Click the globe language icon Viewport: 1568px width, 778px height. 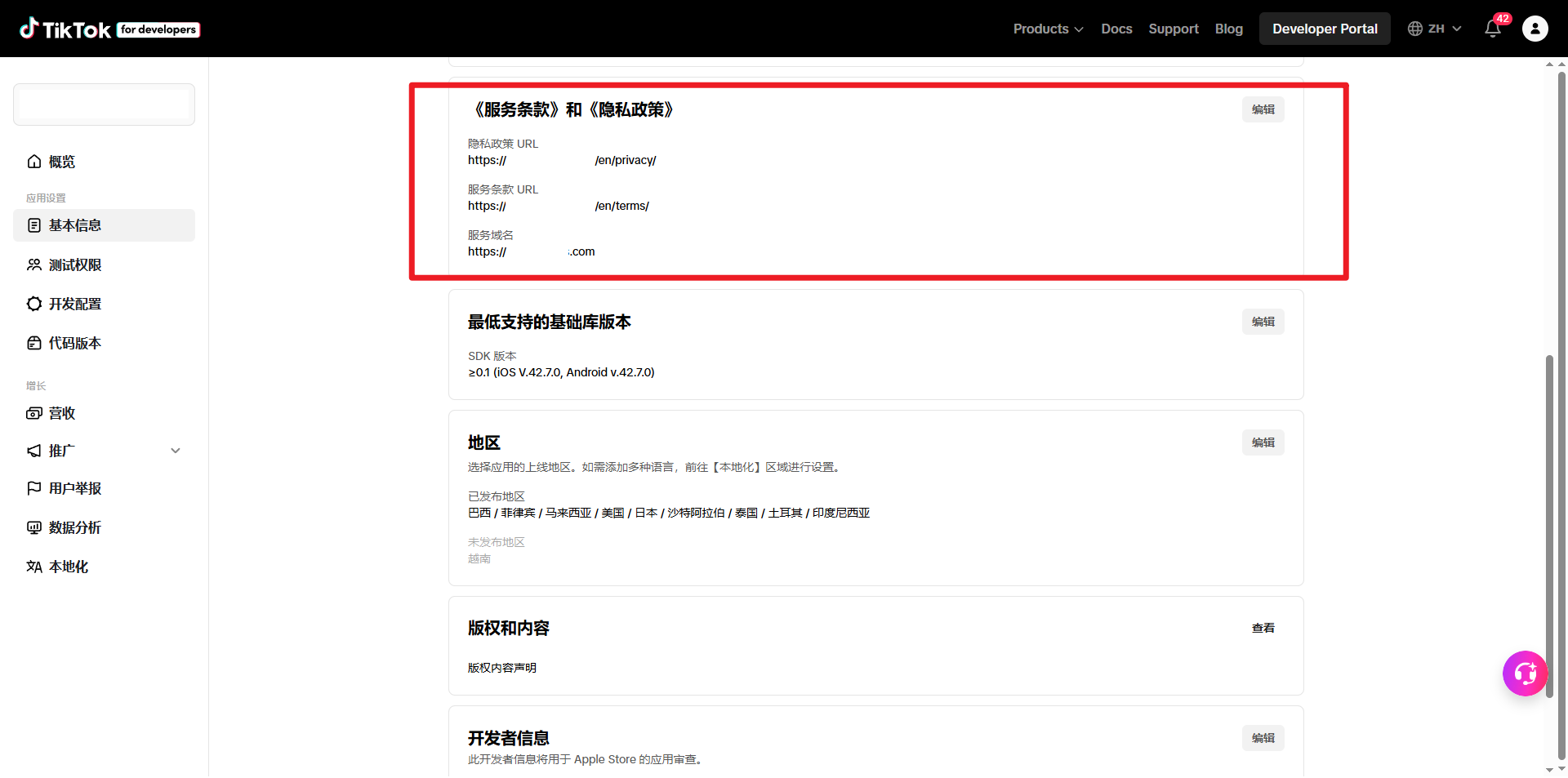pos(1415,29)
